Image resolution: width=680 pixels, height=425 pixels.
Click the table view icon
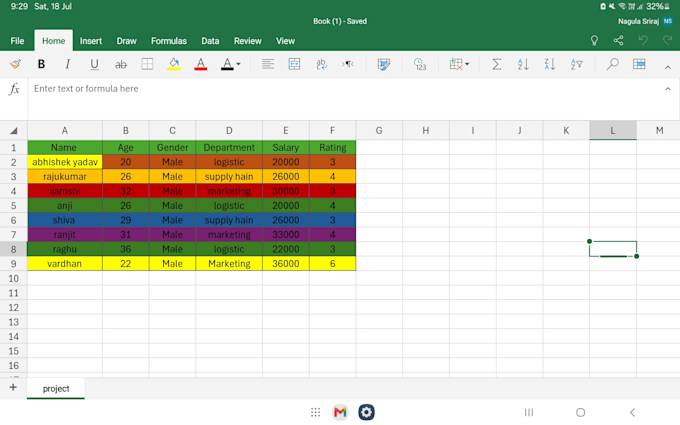639,64
